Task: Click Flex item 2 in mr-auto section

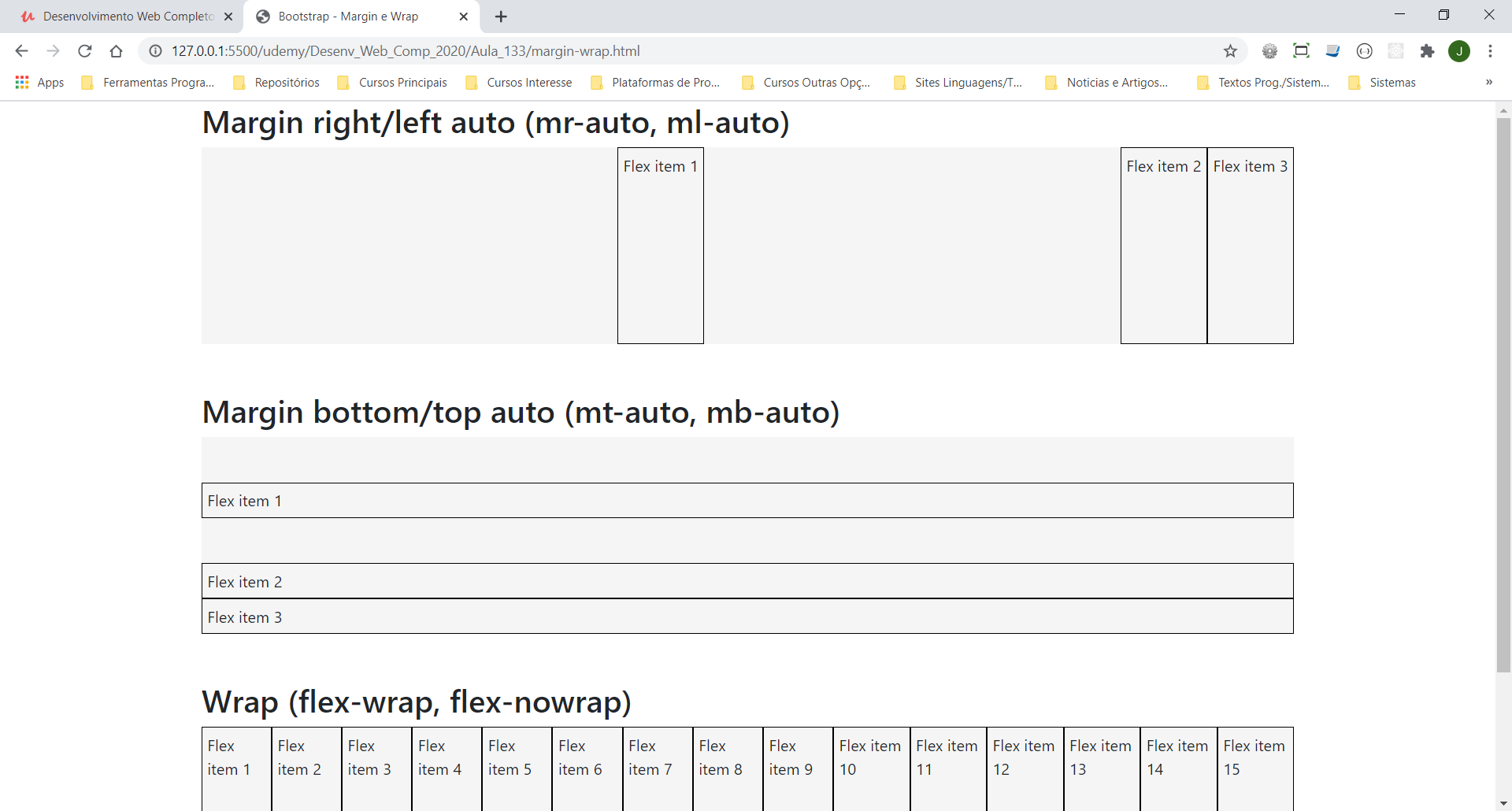Action: (1164, 246)
